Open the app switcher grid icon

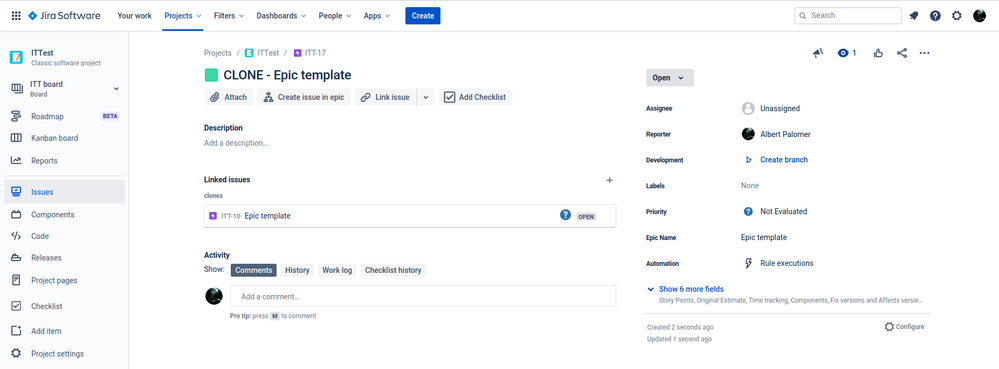(16, 16)
